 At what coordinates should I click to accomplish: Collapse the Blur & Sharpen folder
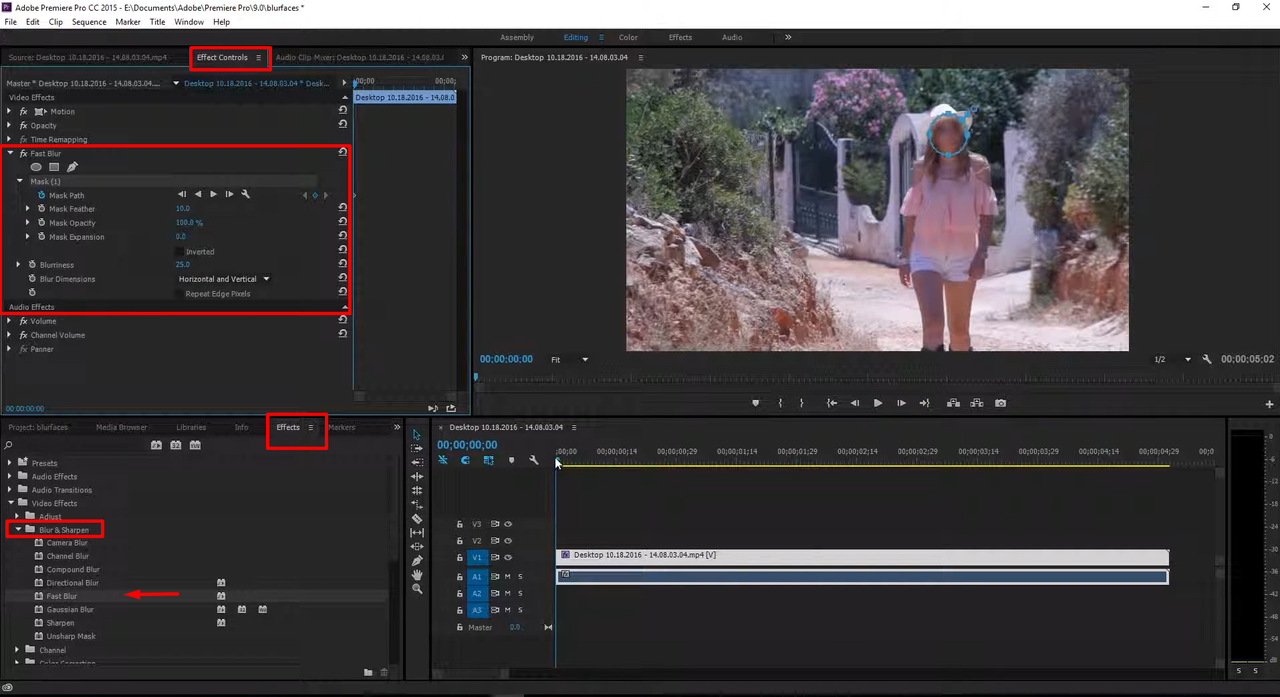(x=18, y=529)
